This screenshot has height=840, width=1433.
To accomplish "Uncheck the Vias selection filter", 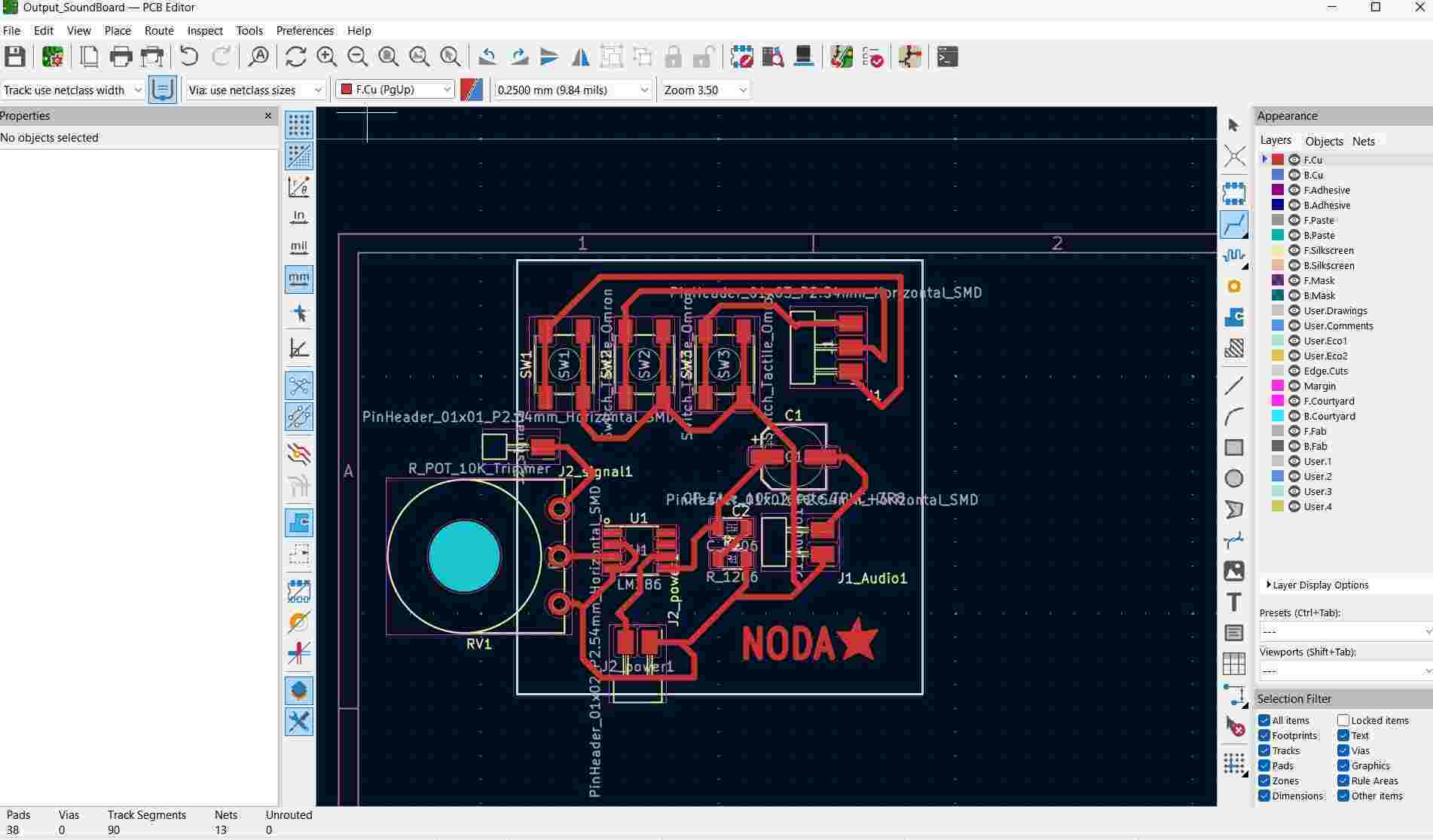I will pos(1343,750).
